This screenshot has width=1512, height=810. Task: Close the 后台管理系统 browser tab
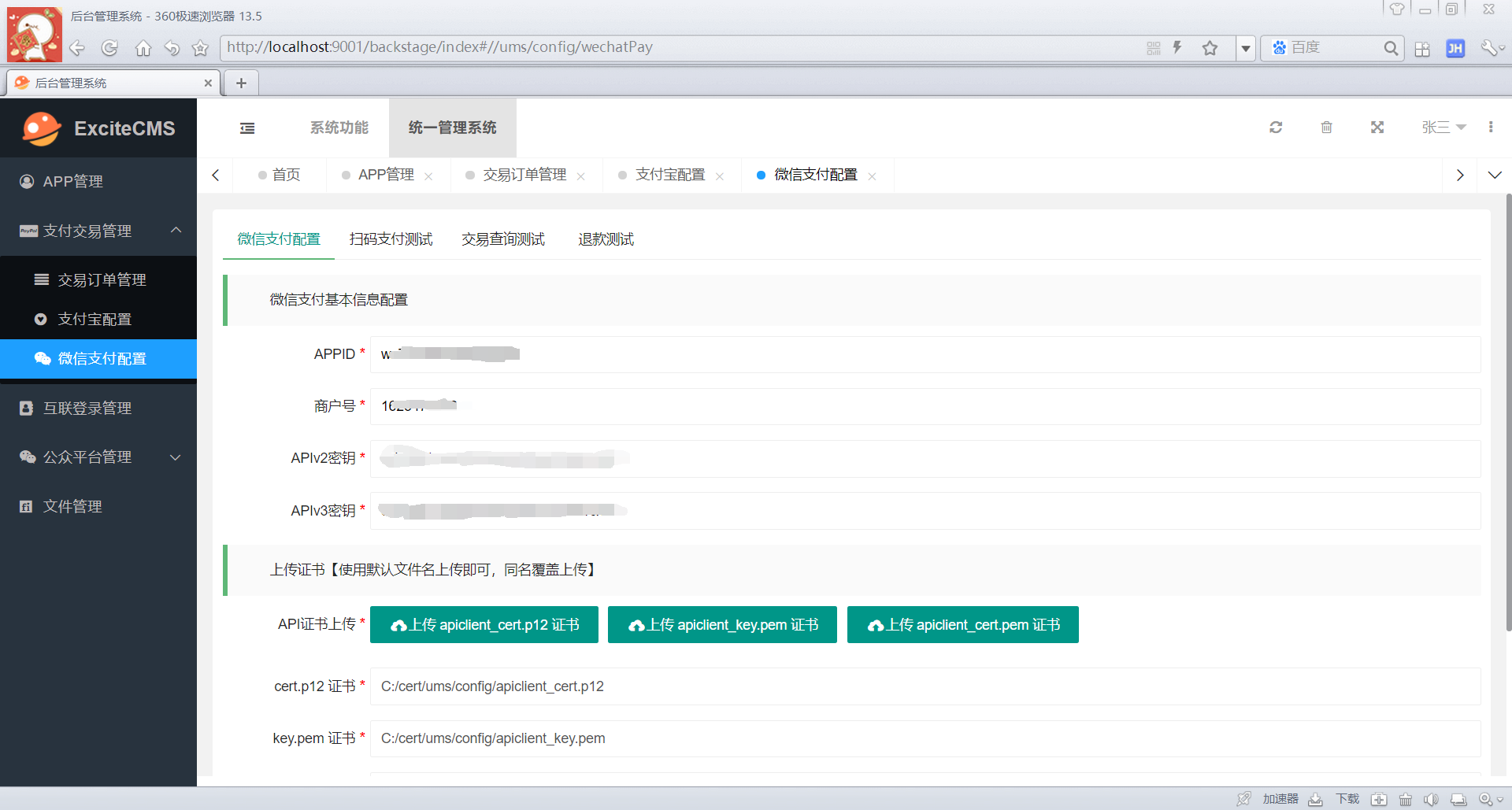[208, 83]
